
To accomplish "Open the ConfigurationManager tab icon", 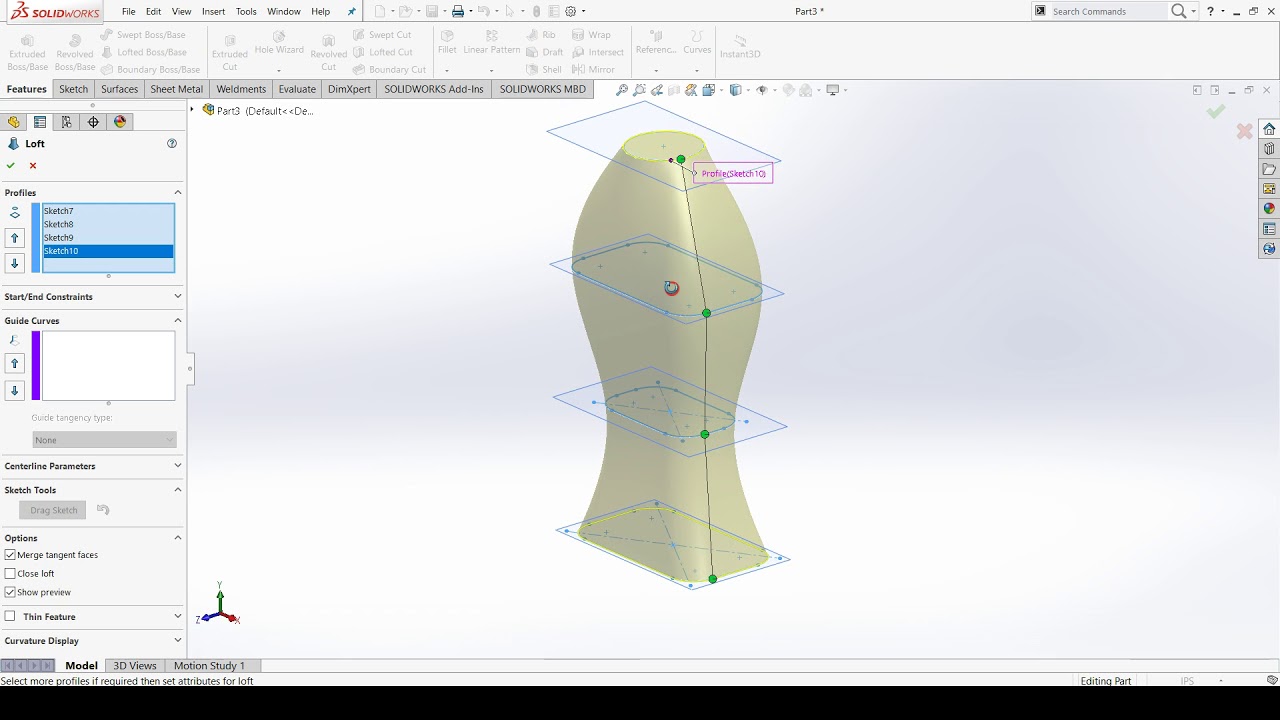I will click(67, 122).
